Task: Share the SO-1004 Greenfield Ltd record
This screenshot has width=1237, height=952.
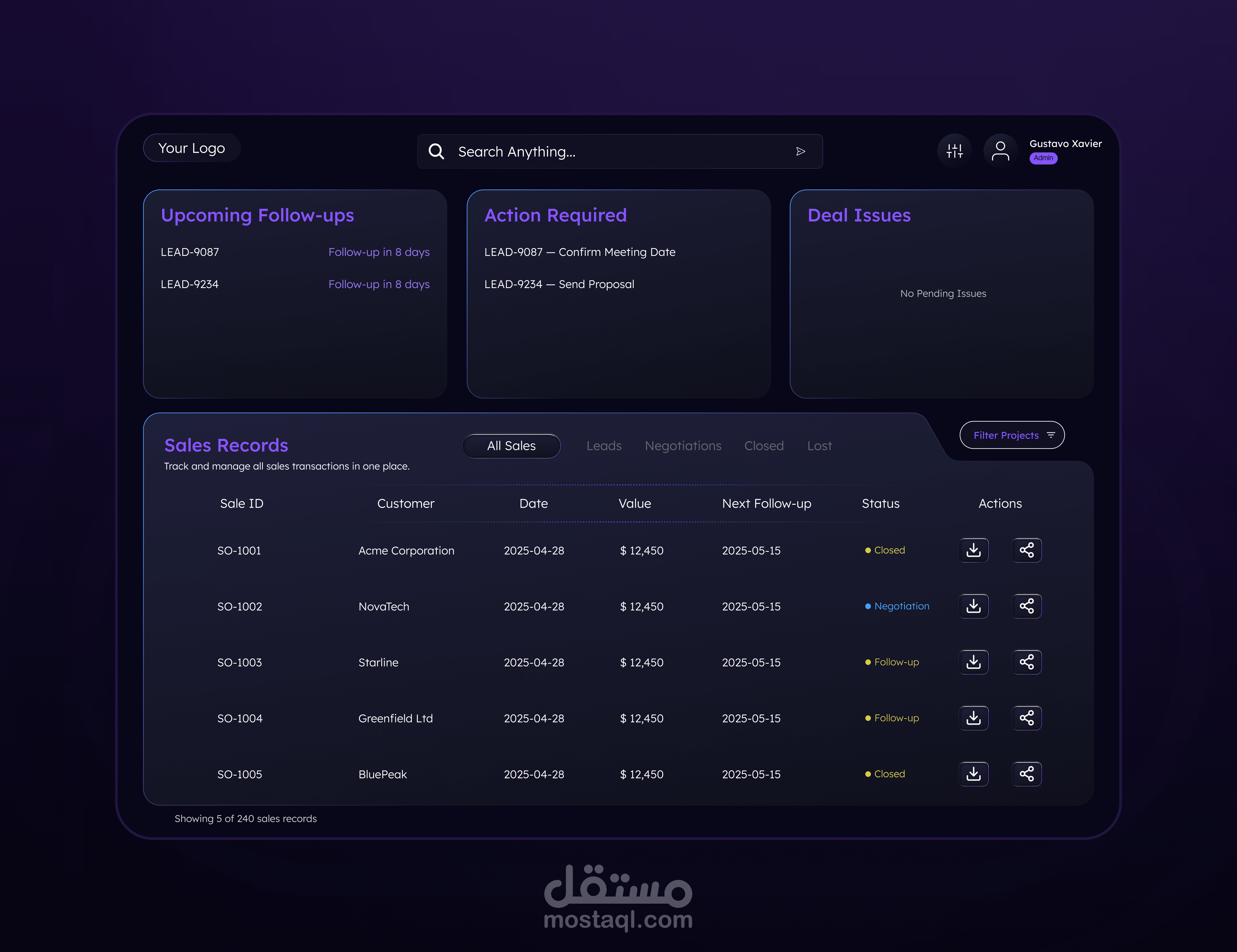Action: pos(1026,718)
